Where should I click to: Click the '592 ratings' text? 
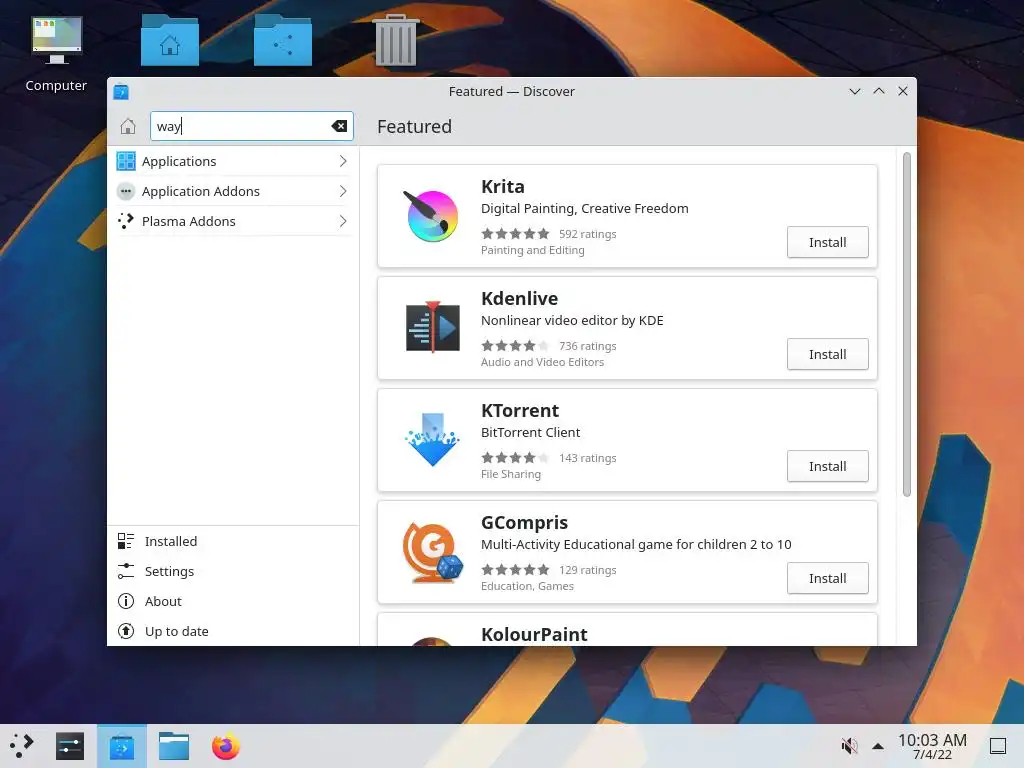click(587, 234)
